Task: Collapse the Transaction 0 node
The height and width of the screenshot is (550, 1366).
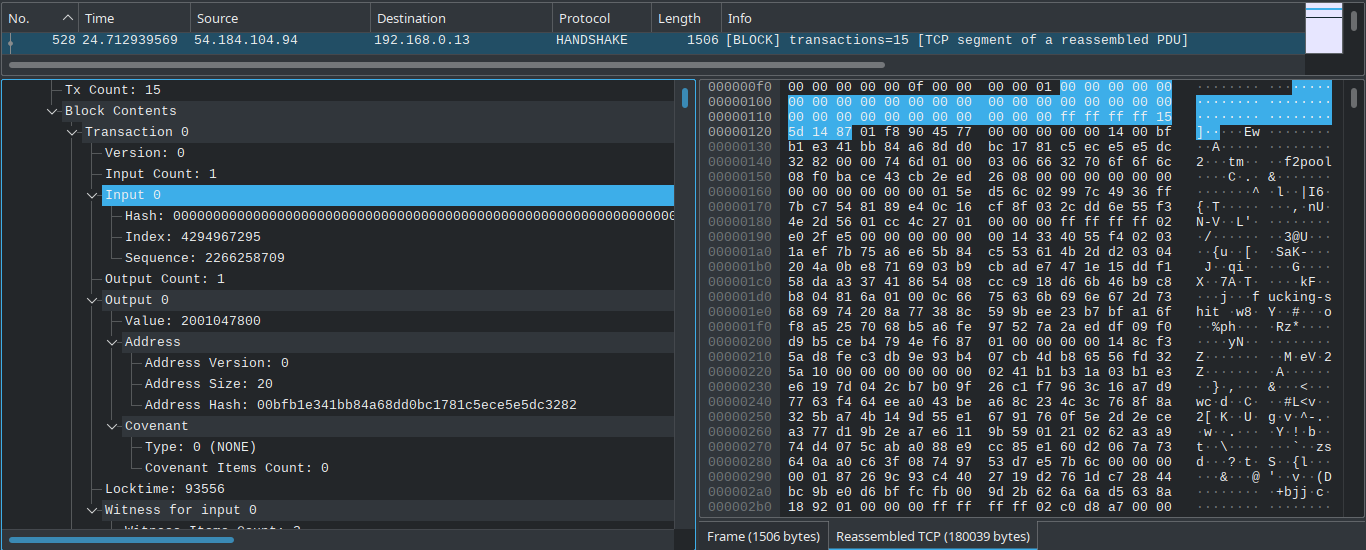Action: pyautogui.click(x=72, y=132)
